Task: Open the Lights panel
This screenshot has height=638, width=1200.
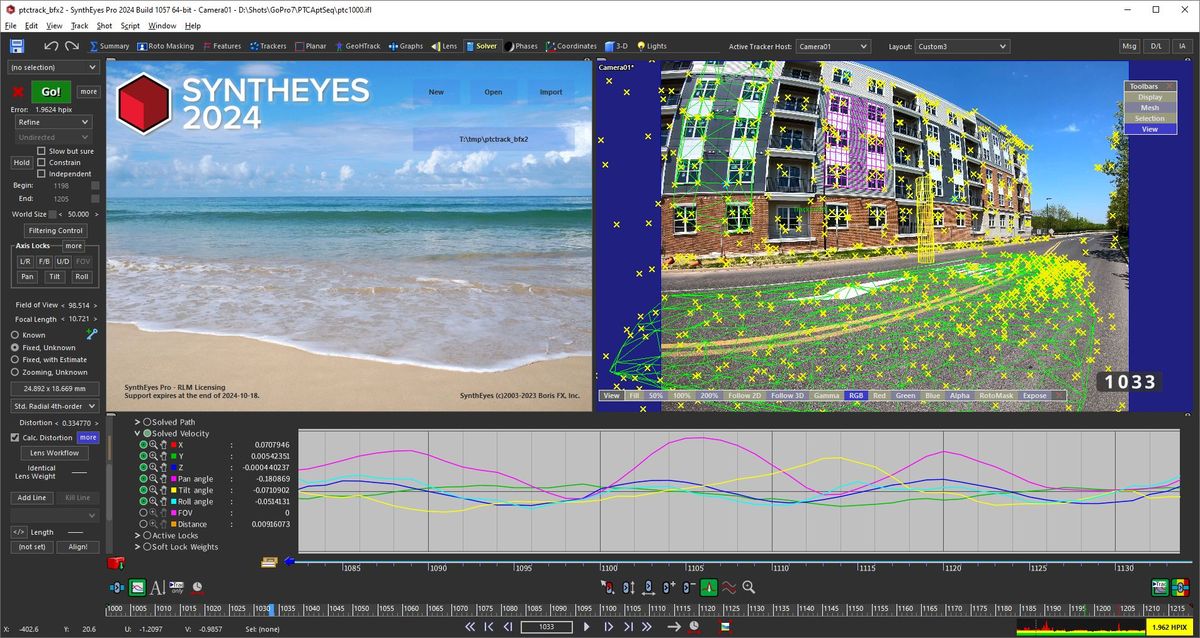Action: coord(650,45)
